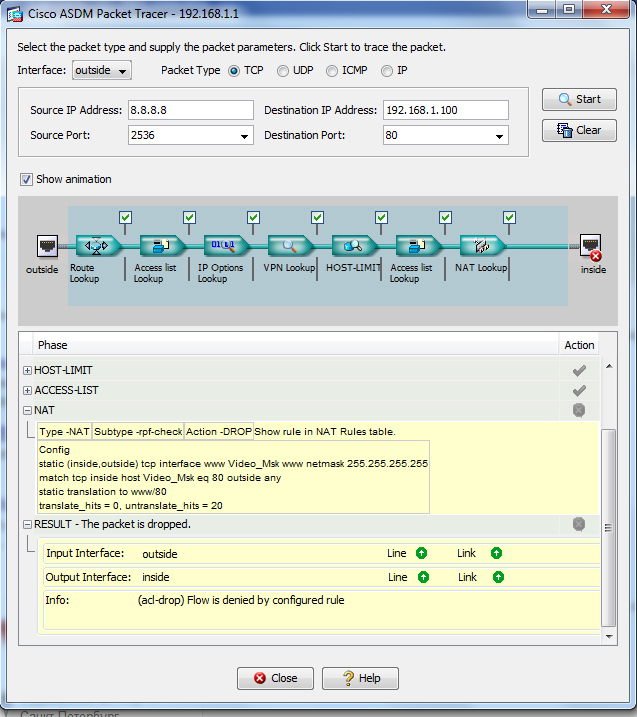Click the first Access list Lookup phase icon
This screenshot has width=637, height=717.
[x=162, y=246]
